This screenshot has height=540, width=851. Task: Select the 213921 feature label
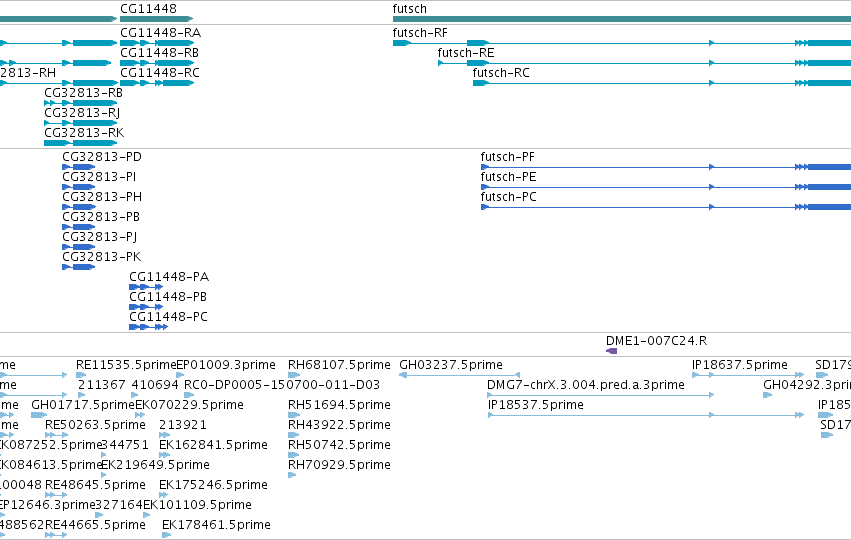coord(183,425)
